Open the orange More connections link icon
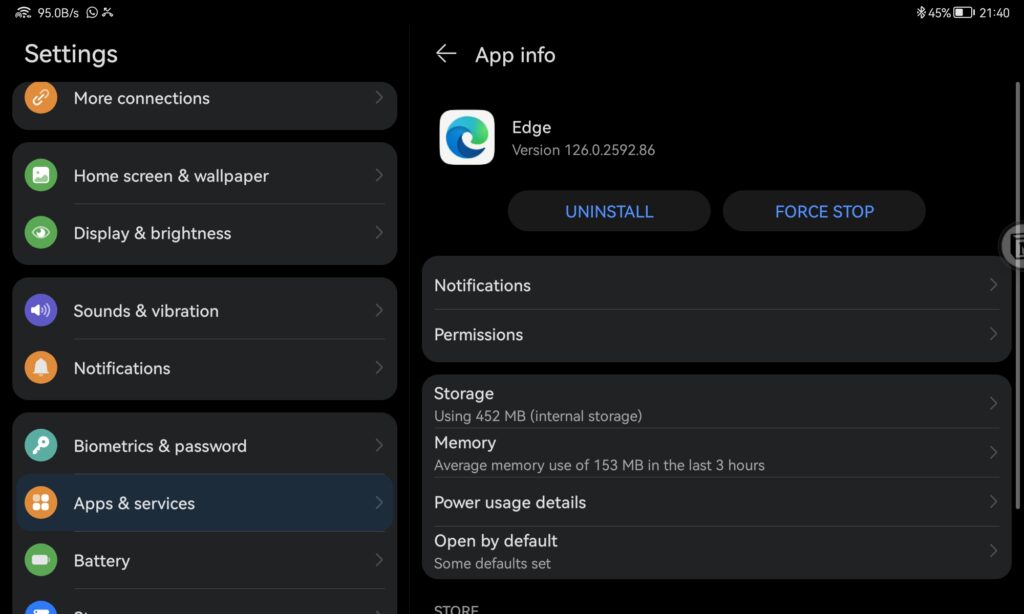This screenshot has width=1024, height=614. pos(40,97)
